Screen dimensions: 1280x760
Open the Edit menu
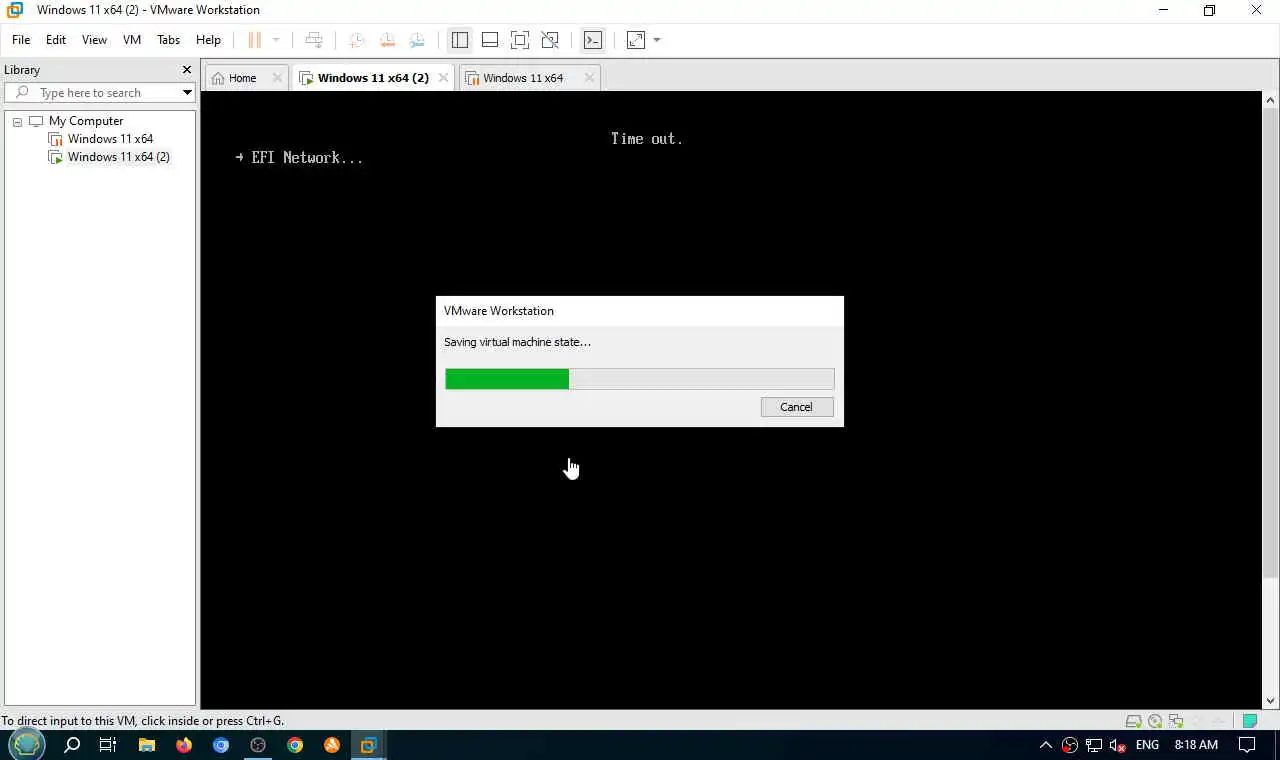tap(56, 40)
